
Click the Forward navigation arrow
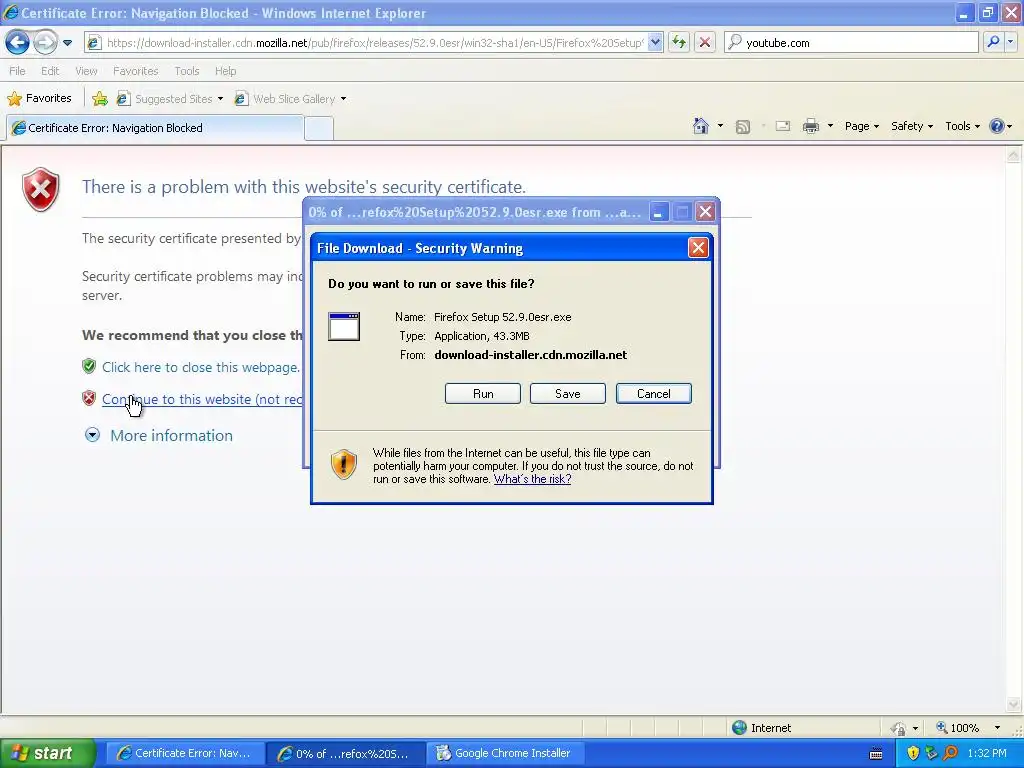click(45, 43)
